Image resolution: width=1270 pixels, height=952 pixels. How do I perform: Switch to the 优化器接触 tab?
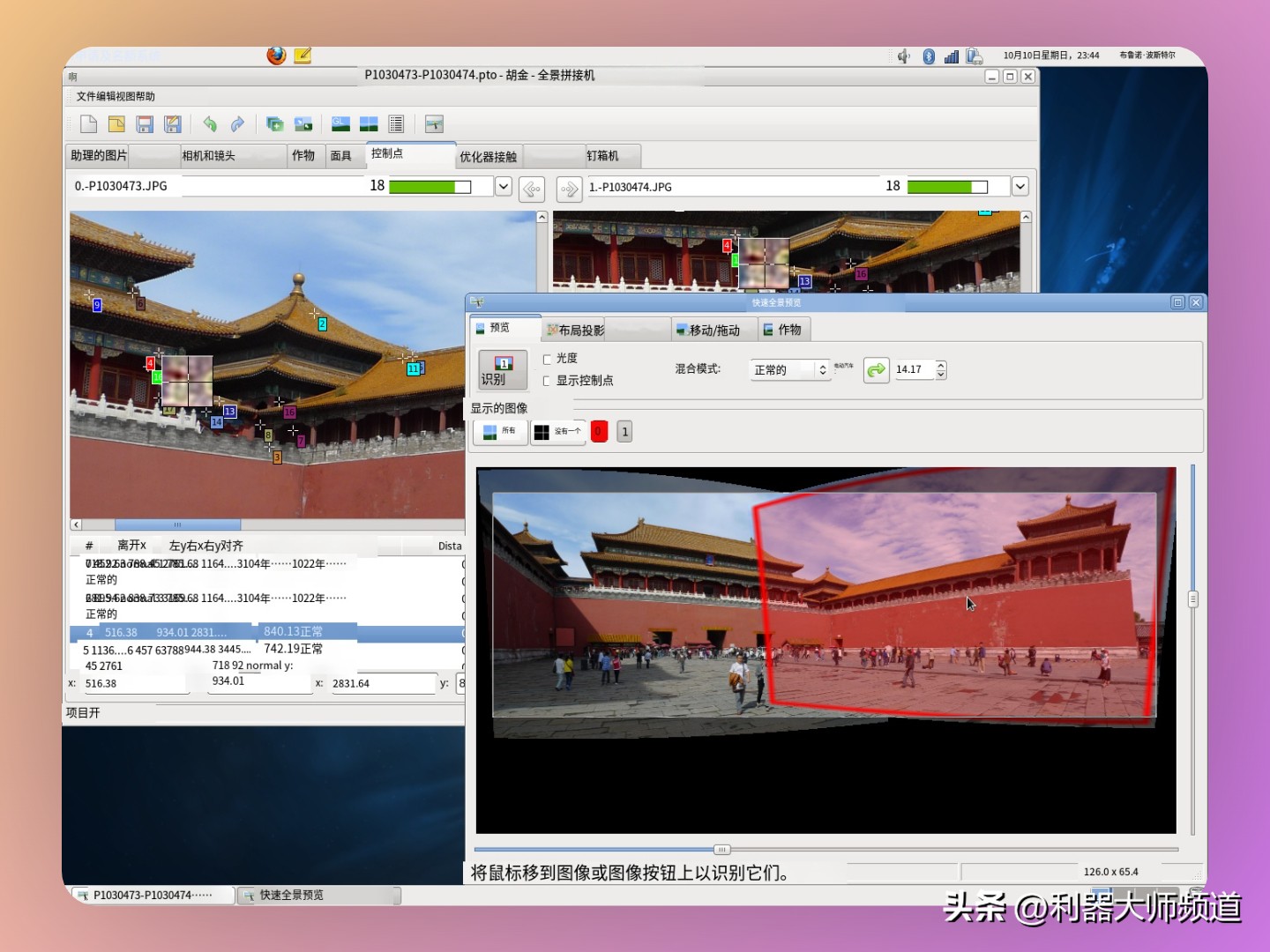pyautogui.click(x=488, y=157)
